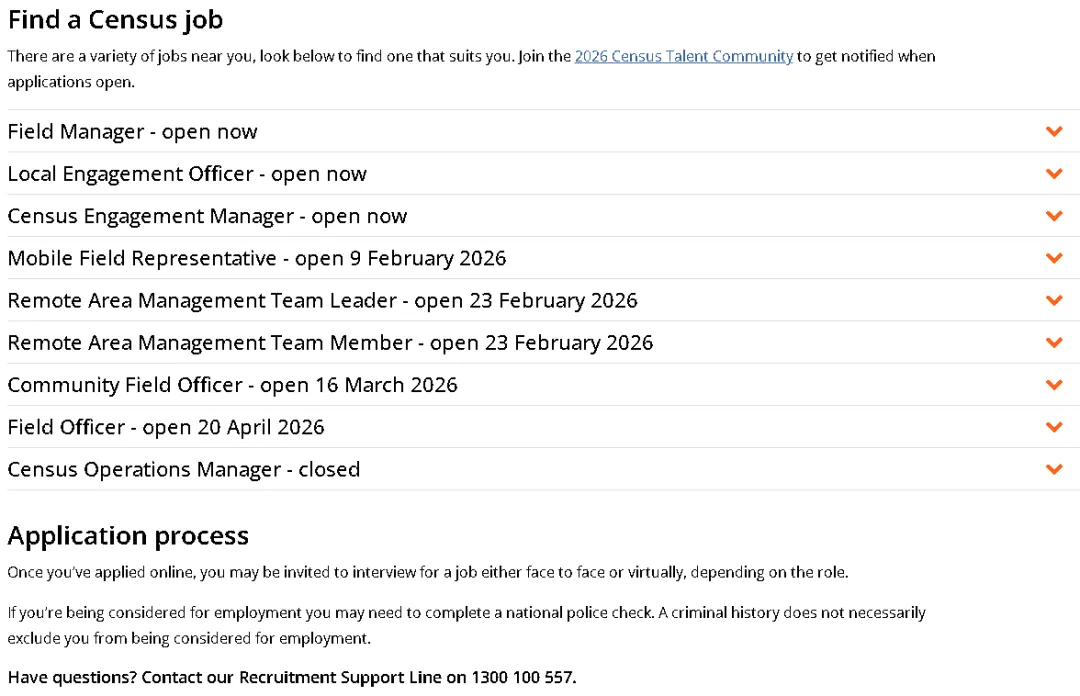1080x696 pixels.
Task: Expand the Field Manager chevron arrow
Action: (x=1054, y=131)
